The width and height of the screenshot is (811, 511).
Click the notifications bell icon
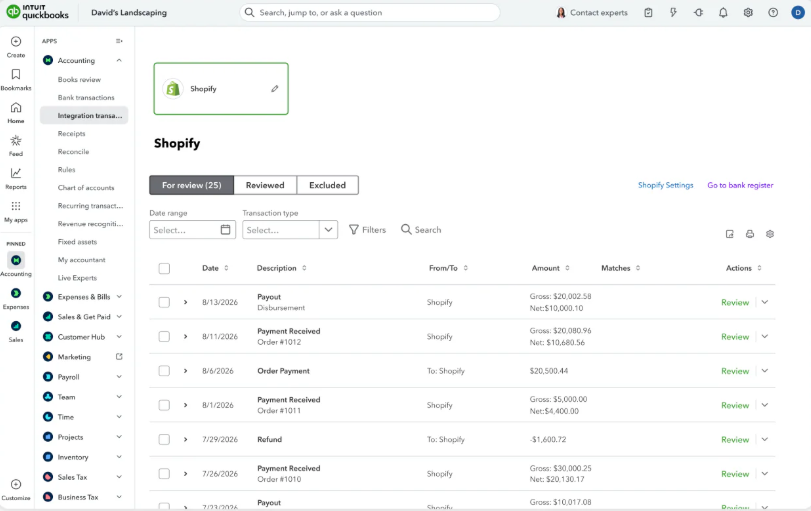(723, 12)
